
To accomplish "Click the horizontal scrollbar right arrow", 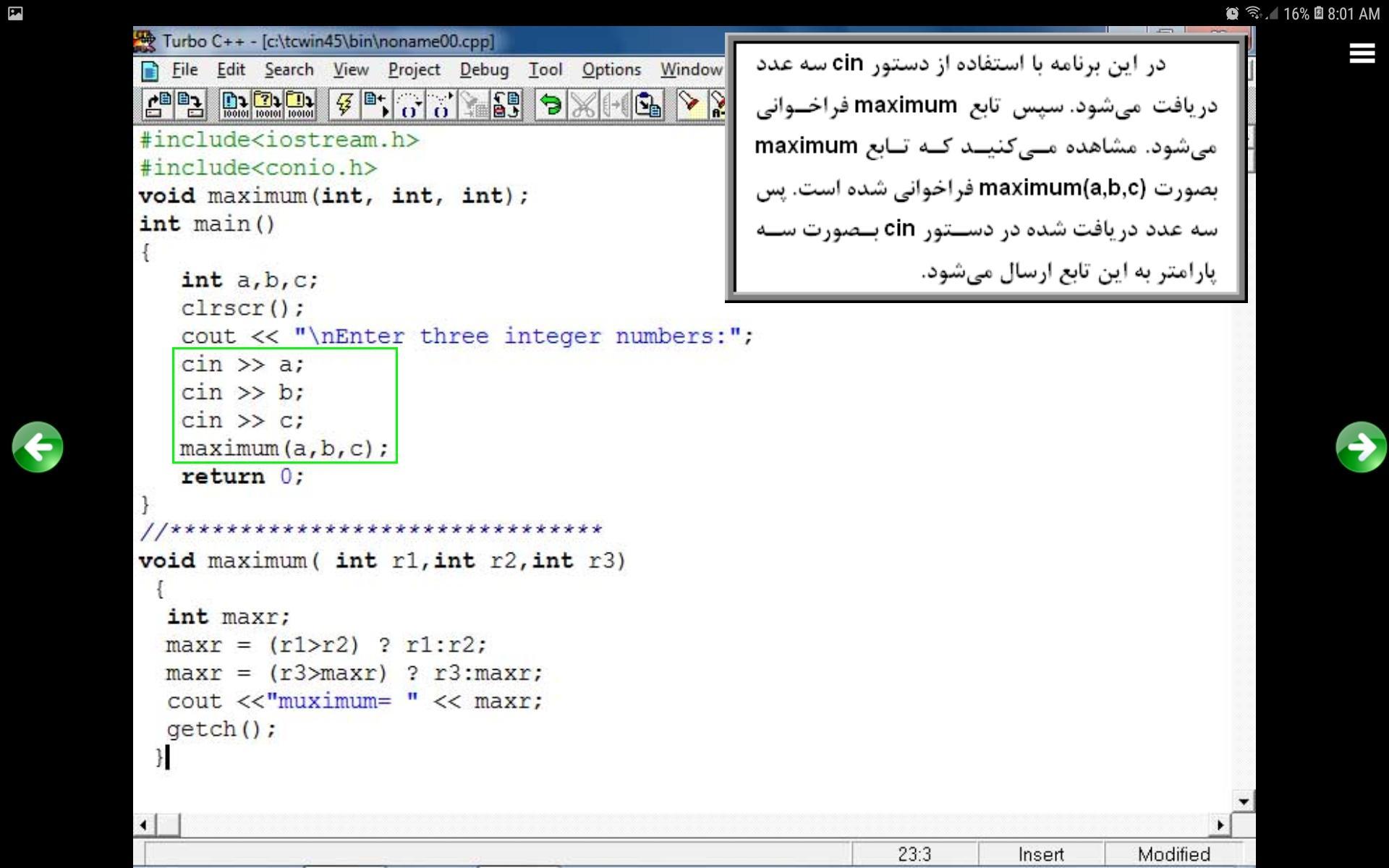I will pos(1220,825).
